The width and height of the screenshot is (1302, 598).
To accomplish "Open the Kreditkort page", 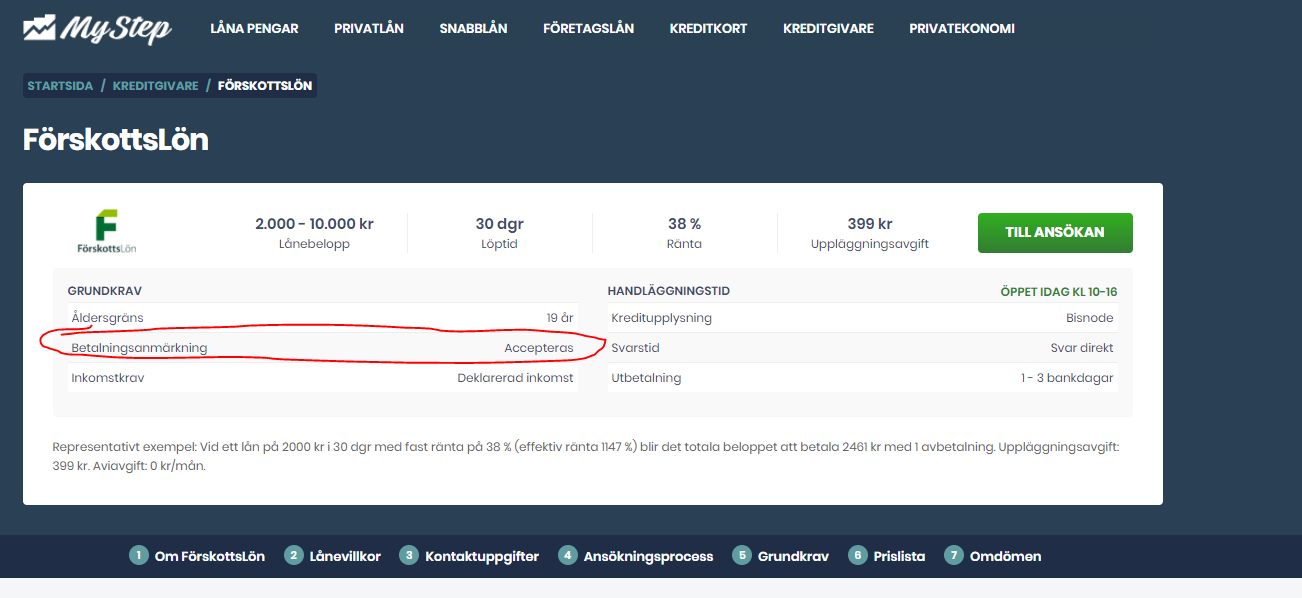I will [x=708, y=29].
